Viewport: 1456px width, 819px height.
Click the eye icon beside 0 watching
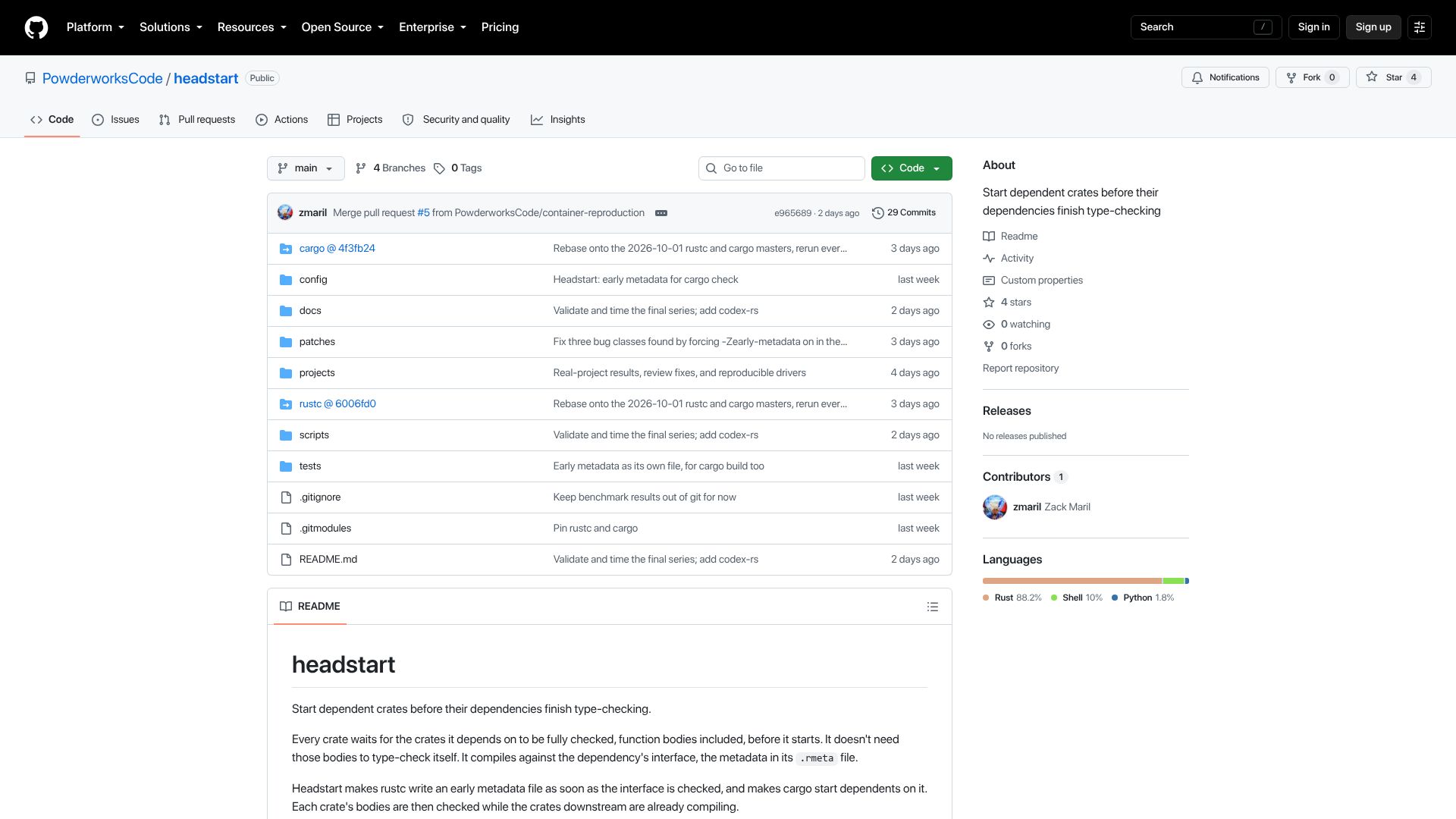[x=989, y=325]
